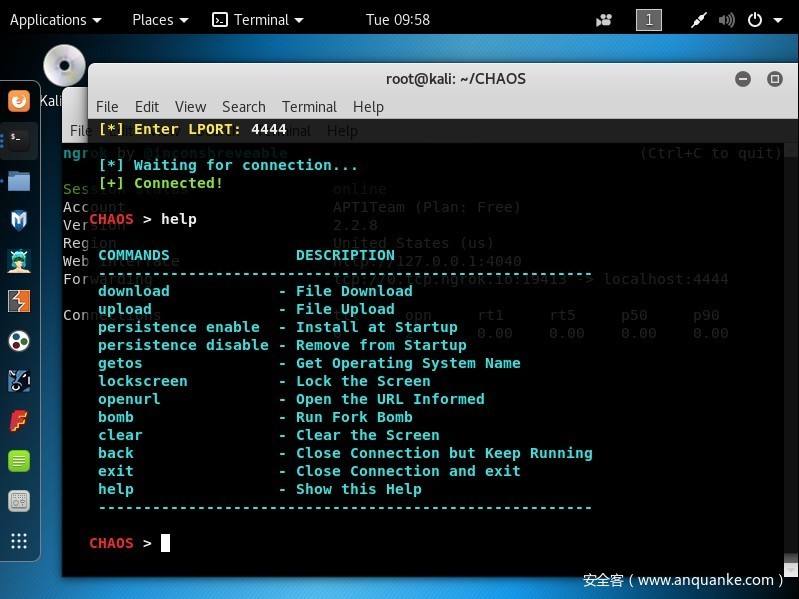Click the 'Enter LPORT: 4444' line
This screenshot has height=599, width=799.
point(193,129)
